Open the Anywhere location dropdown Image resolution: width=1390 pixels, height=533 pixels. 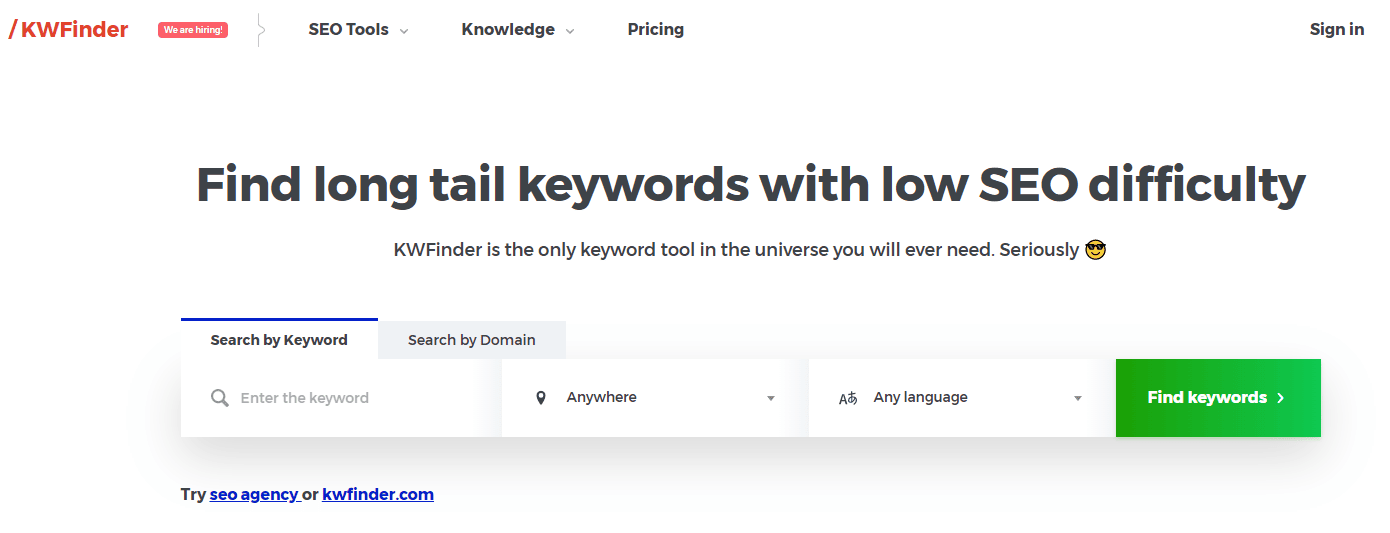pos(655,398)
